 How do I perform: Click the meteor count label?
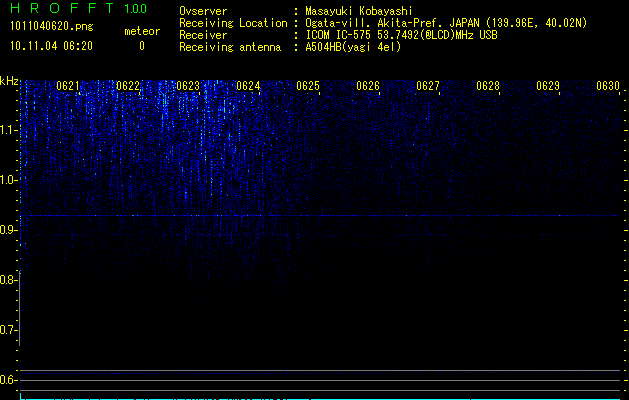(142, 31)
